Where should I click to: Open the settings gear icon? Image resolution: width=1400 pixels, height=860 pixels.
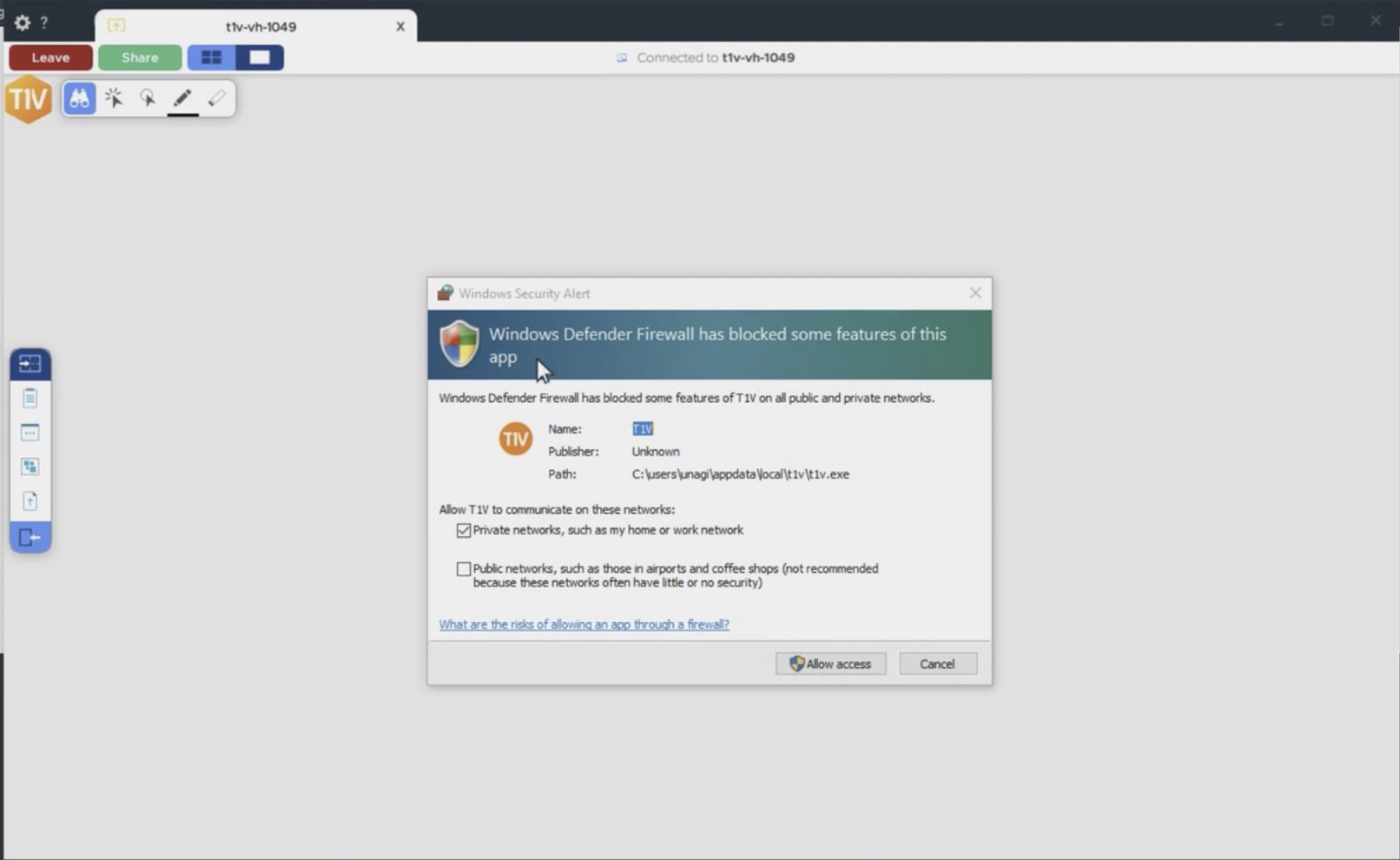(23, 23)
